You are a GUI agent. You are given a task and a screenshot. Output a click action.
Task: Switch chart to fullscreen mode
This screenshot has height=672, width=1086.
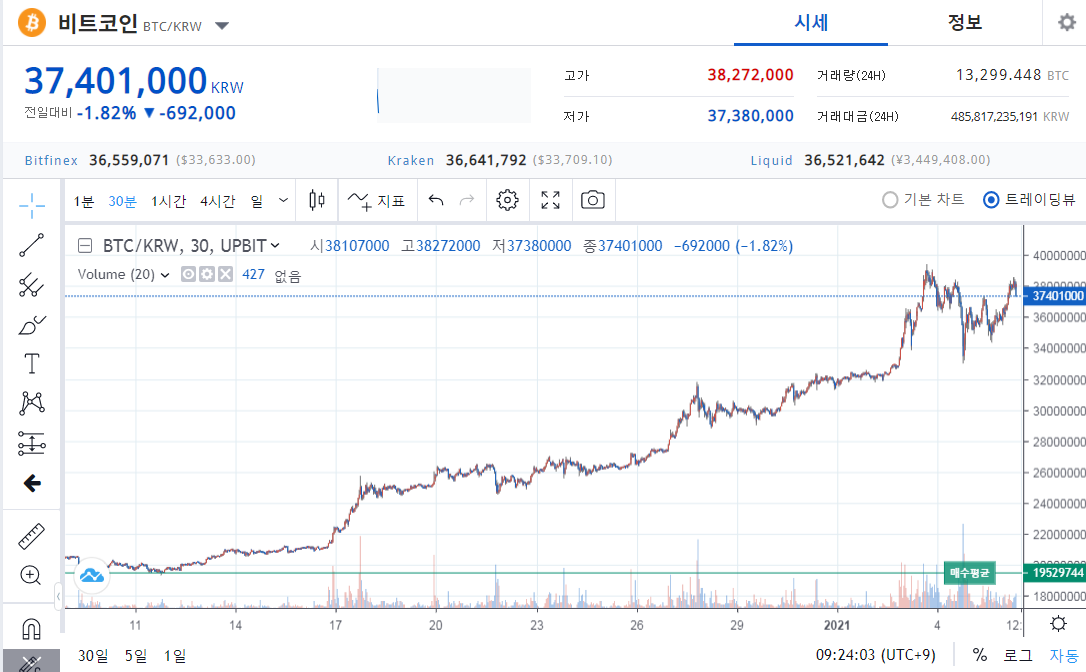(x=551, y=200)
